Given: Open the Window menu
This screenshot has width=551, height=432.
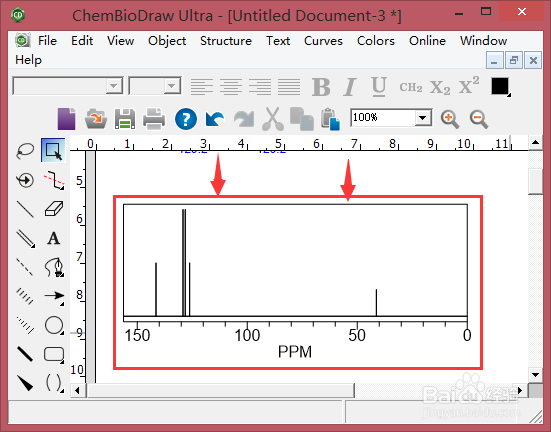Looking at the screenshot, I should pyautogui.click(x=484, y=41).
